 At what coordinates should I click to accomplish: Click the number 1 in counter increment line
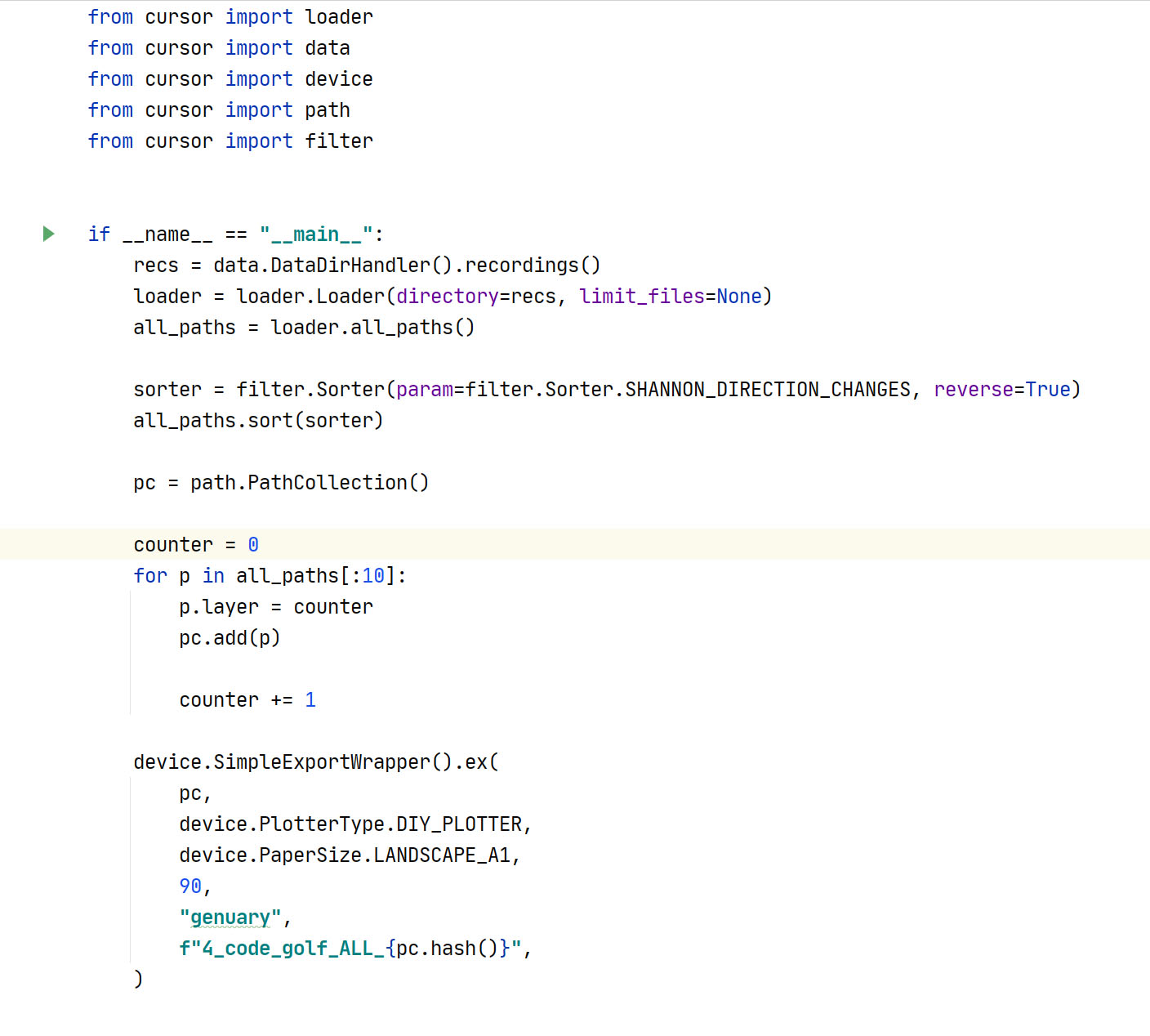pyautogui.click(x=310, y=700)
